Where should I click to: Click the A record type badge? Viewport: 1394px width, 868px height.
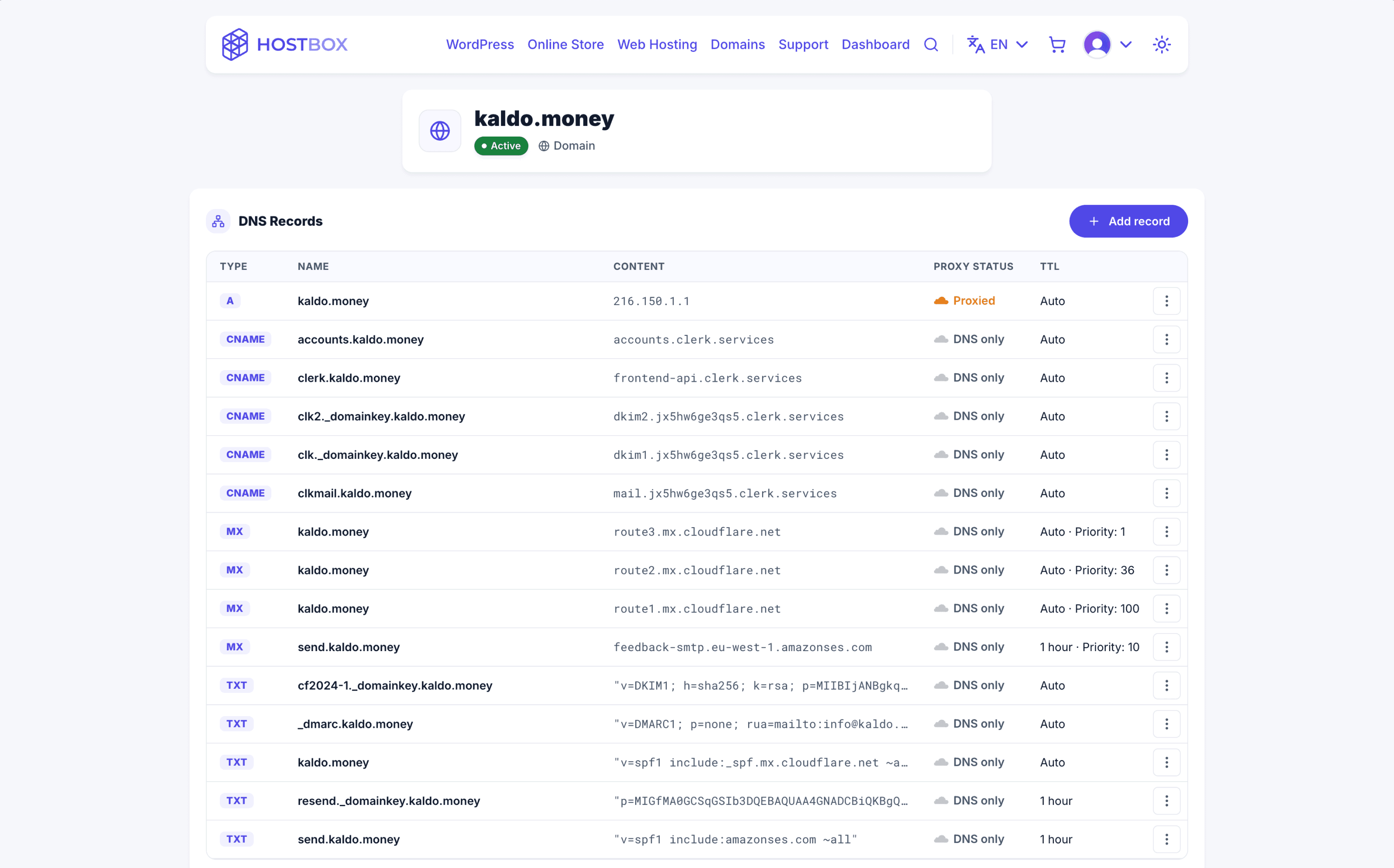230,301
